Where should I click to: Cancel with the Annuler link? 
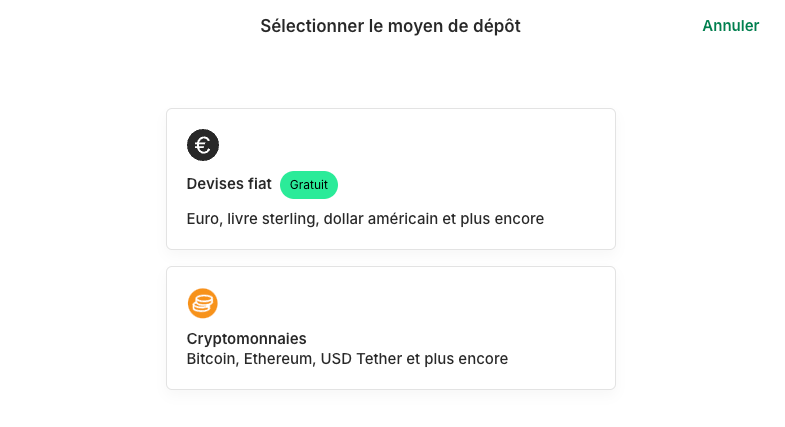(x=730, y=26)
